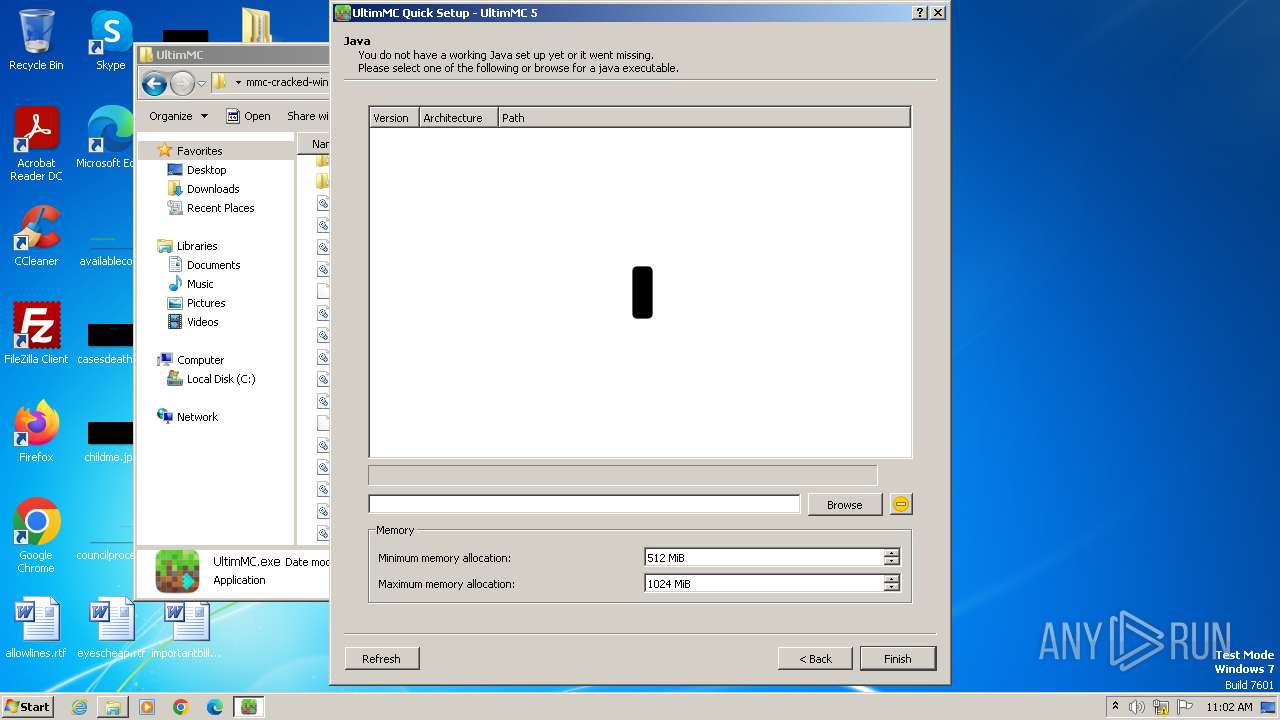
Task: Show hidden system tray icons
Action: pyautogui.click(x=1115, y=707)
